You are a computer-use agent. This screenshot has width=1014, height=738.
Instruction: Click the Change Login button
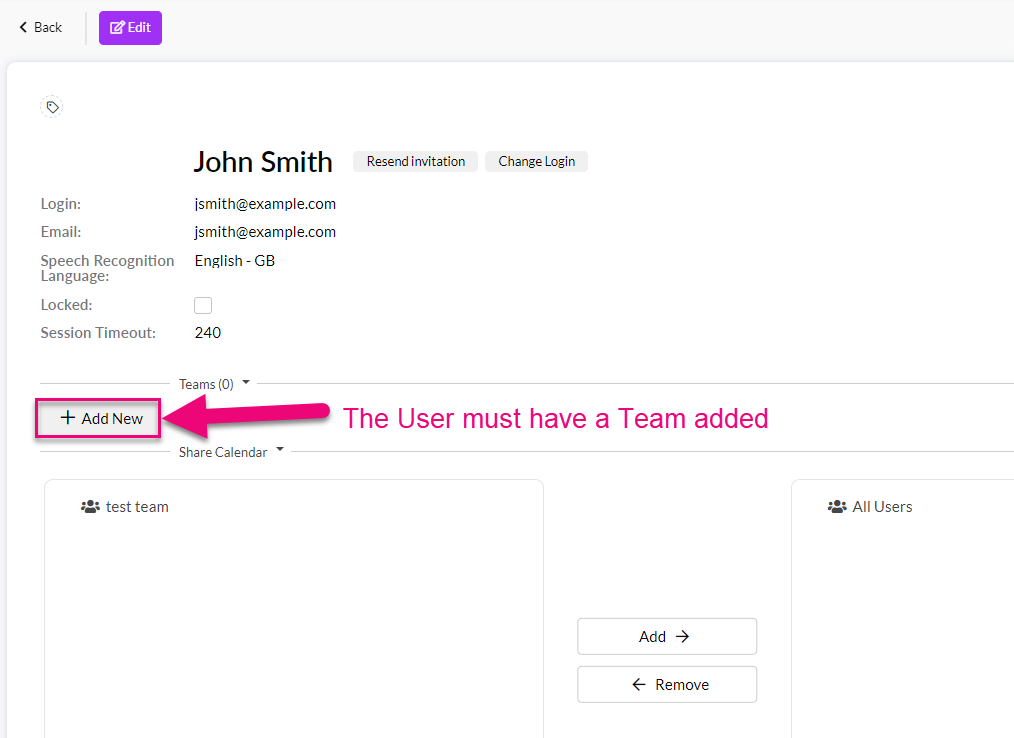click(x=536, y=161)
